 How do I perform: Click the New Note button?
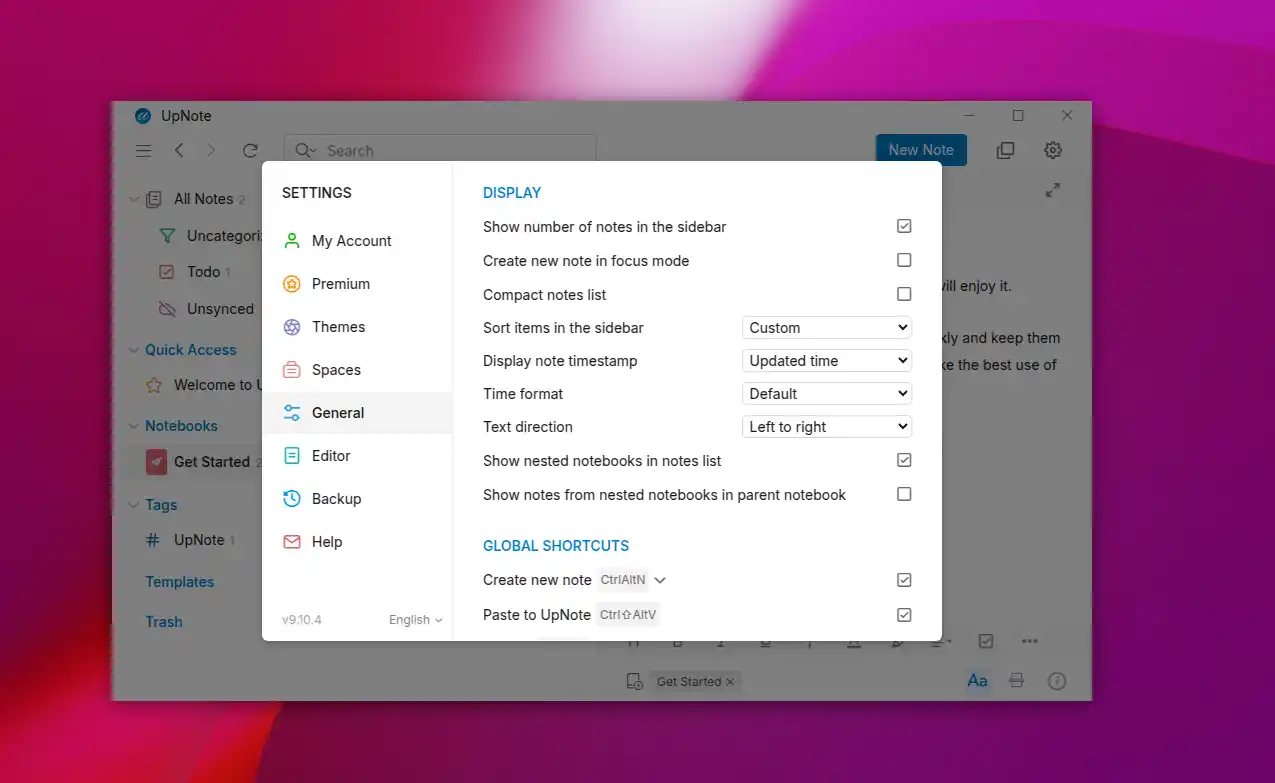921,150
